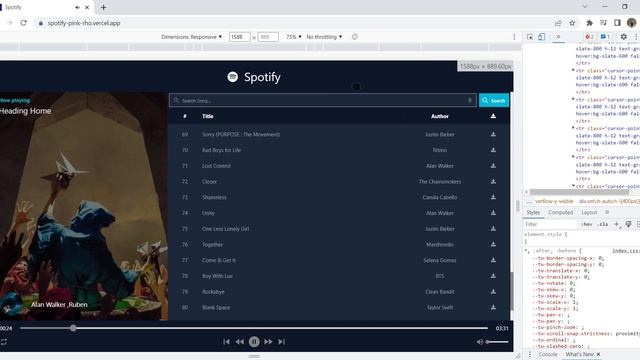Download the song Bad Boys for Life
The height and width of the screenshot is (360, 640).
coord(493,150)
